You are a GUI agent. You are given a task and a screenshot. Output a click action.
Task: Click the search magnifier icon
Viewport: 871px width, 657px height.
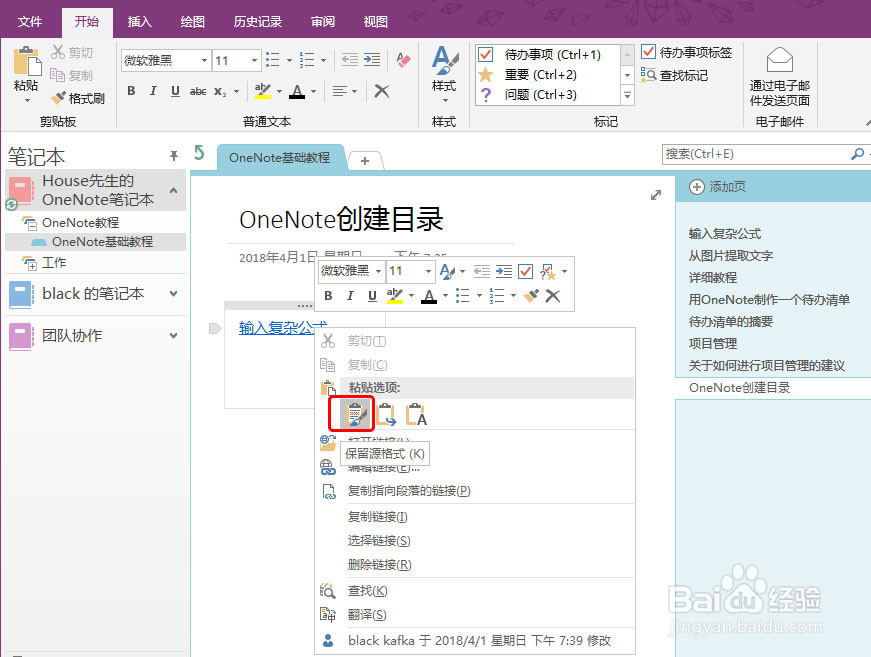point(857,154)
